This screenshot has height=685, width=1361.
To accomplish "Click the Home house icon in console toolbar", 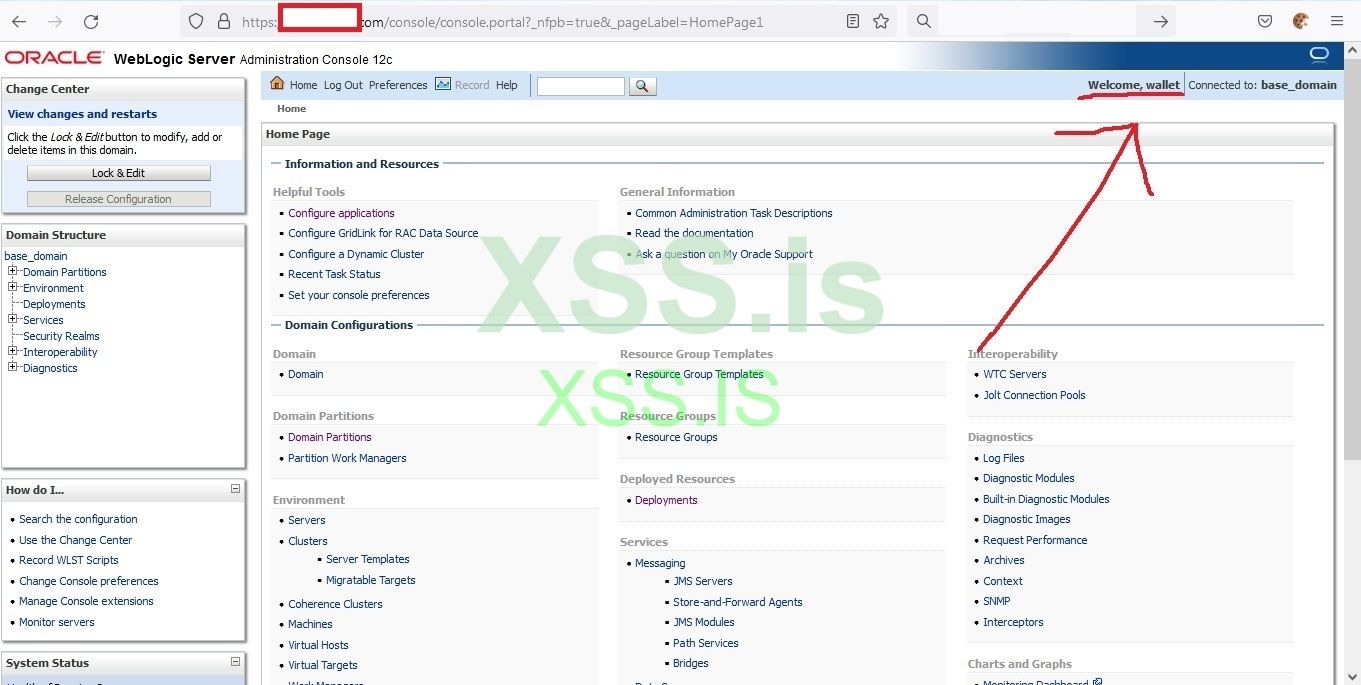I will pyautogui.click(x=277, y=84).
